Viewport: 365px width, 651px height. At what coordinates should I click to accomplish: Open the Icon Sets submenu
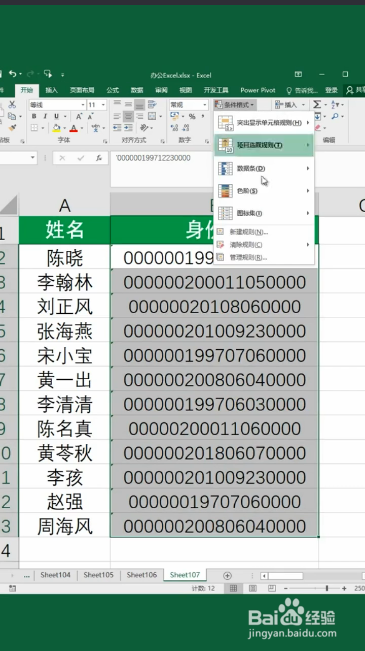point(264,213)
